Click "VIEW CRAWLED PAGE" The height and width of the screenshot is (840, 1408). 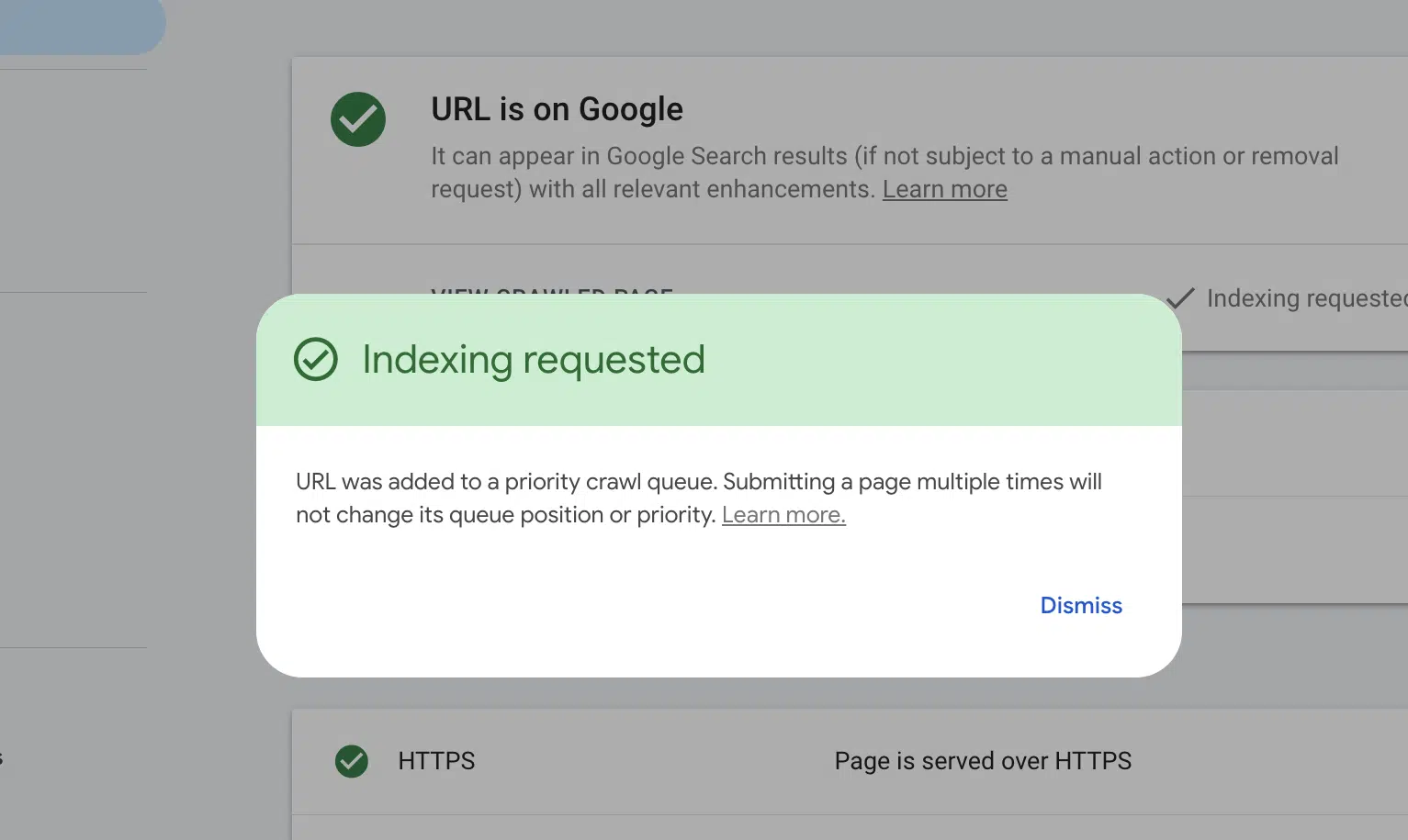[552, 294]
